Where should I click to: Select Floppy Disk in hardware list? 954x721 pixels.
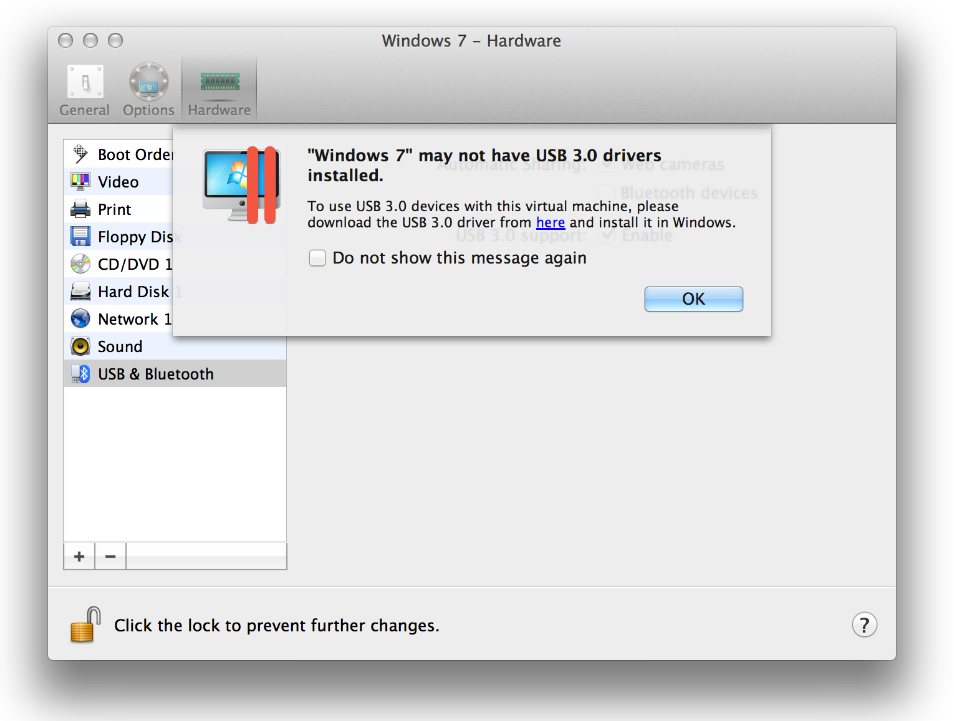pos(119,237)
